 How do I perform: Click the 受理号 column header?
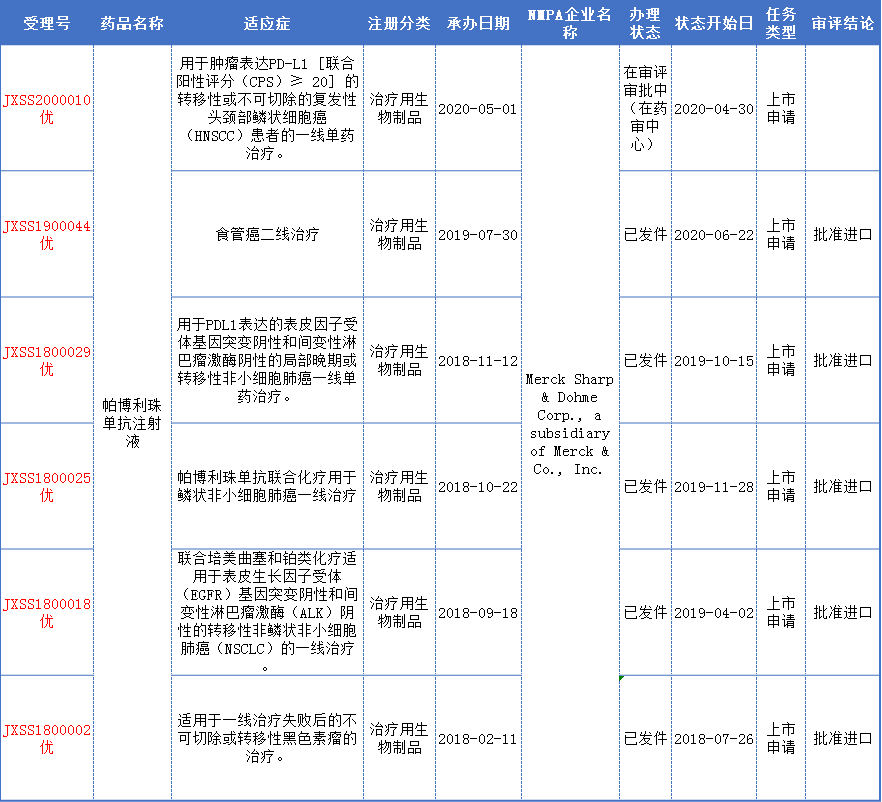pos(47,23)
